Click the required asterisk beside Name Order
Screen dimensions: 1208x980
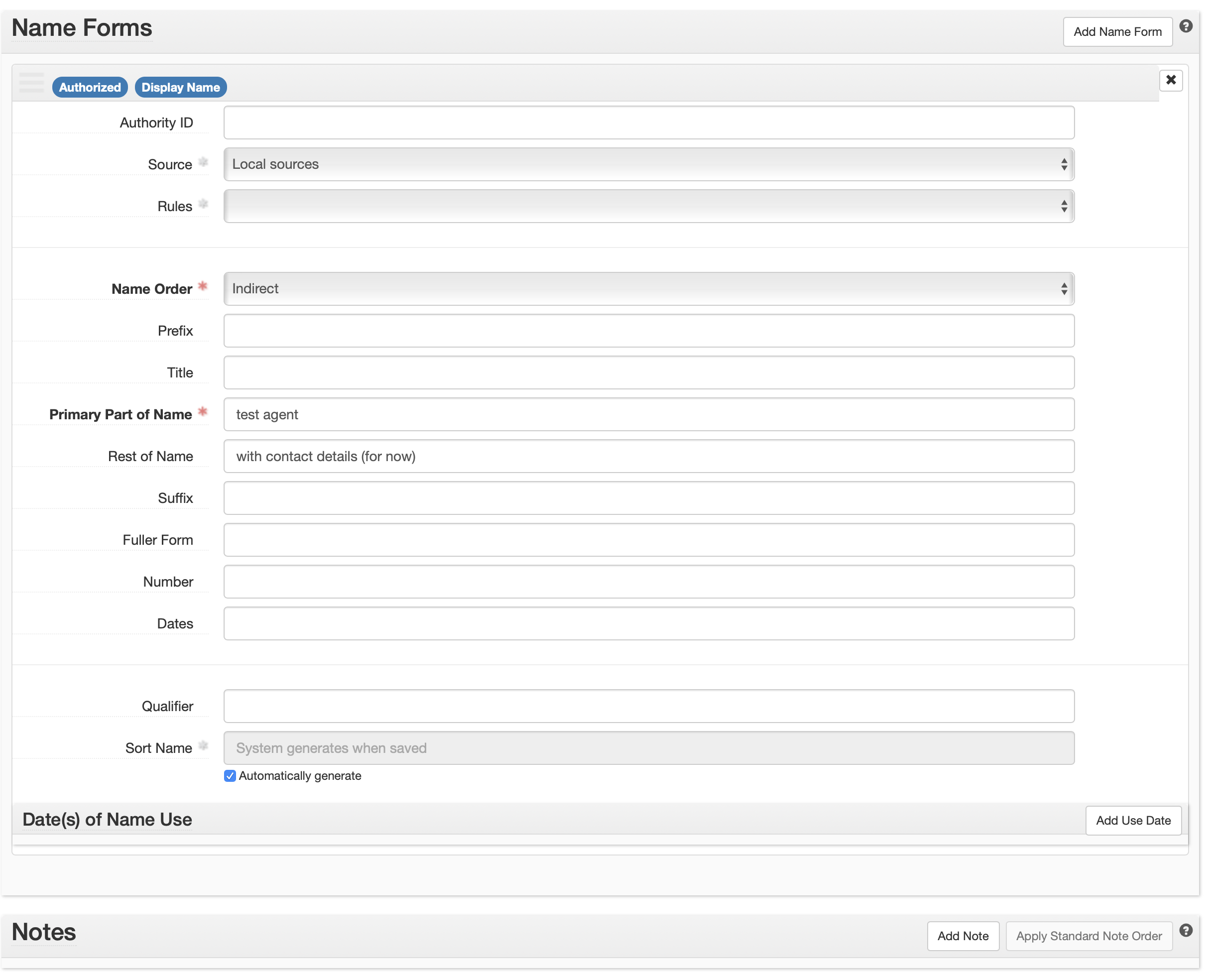click(203, 286)
